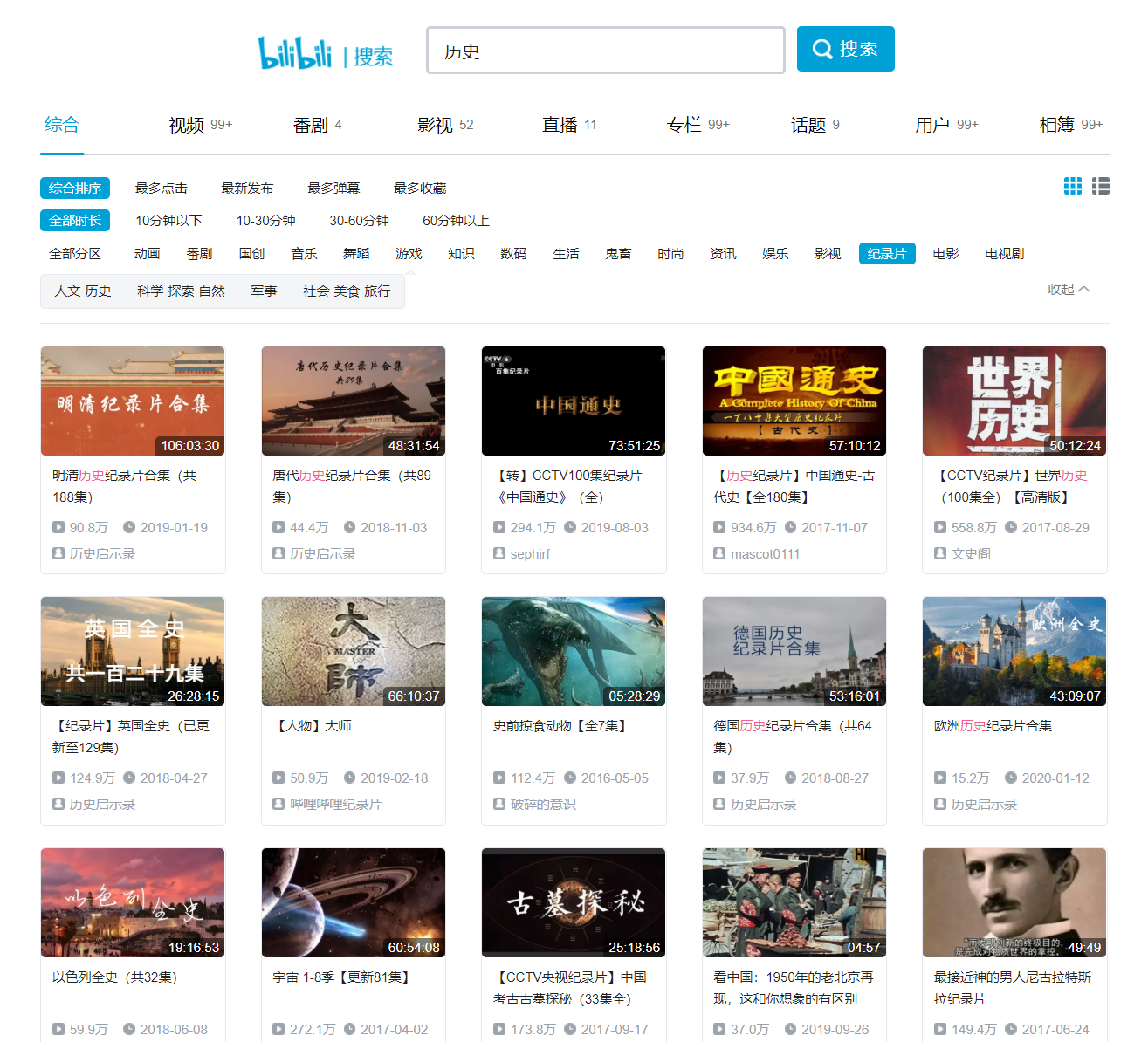
Task: Click the play count icon on 中国通史 card
Action: point(500,527)
